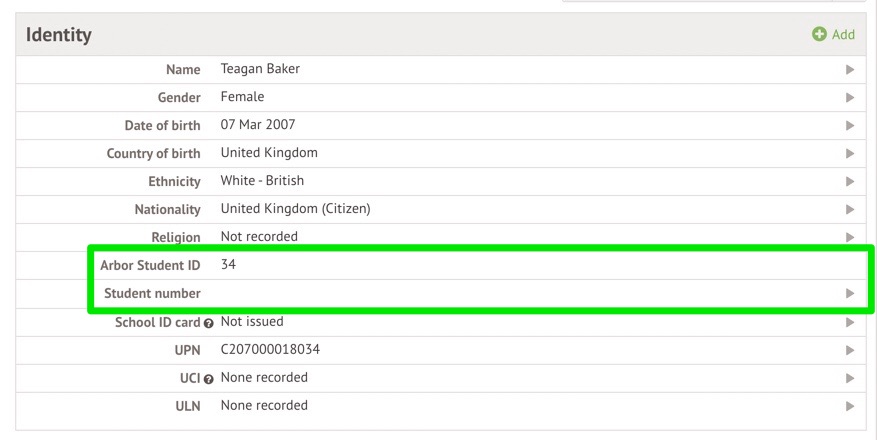
Task: Expand the Gender row arrow
Action: point(849,98)
